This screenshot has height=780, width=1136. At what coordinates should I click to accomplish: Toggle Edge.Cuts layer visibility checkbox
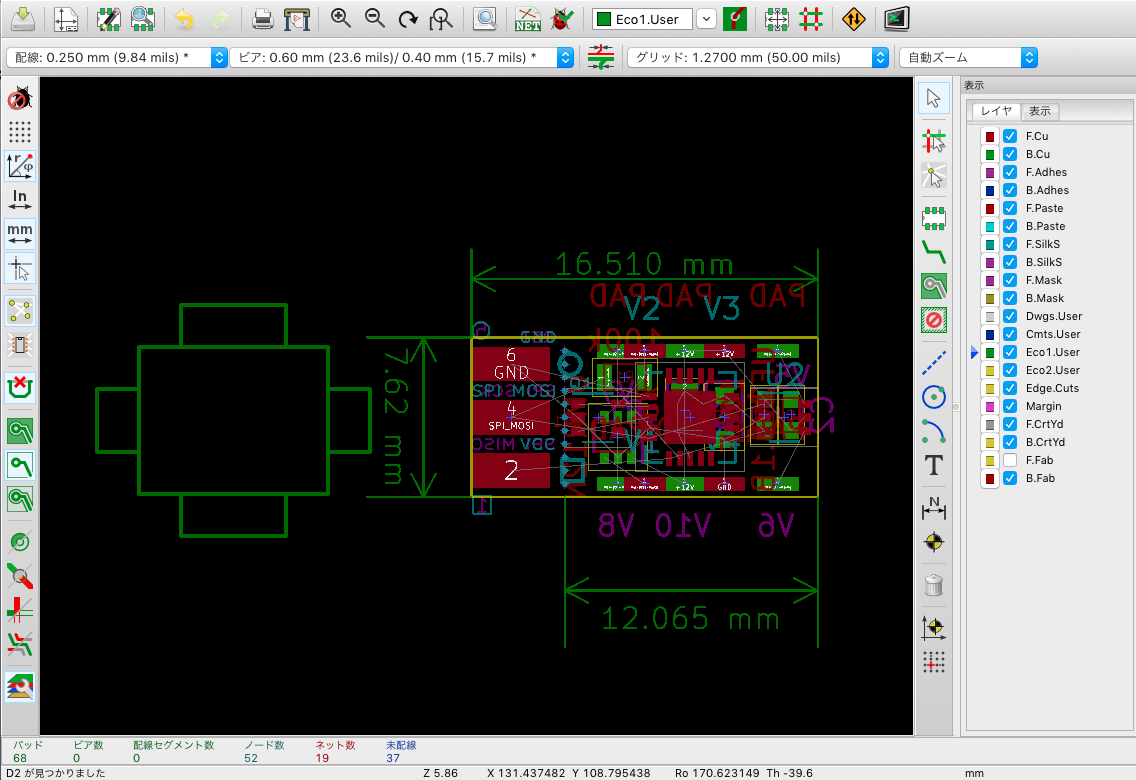coord(1010,388)
